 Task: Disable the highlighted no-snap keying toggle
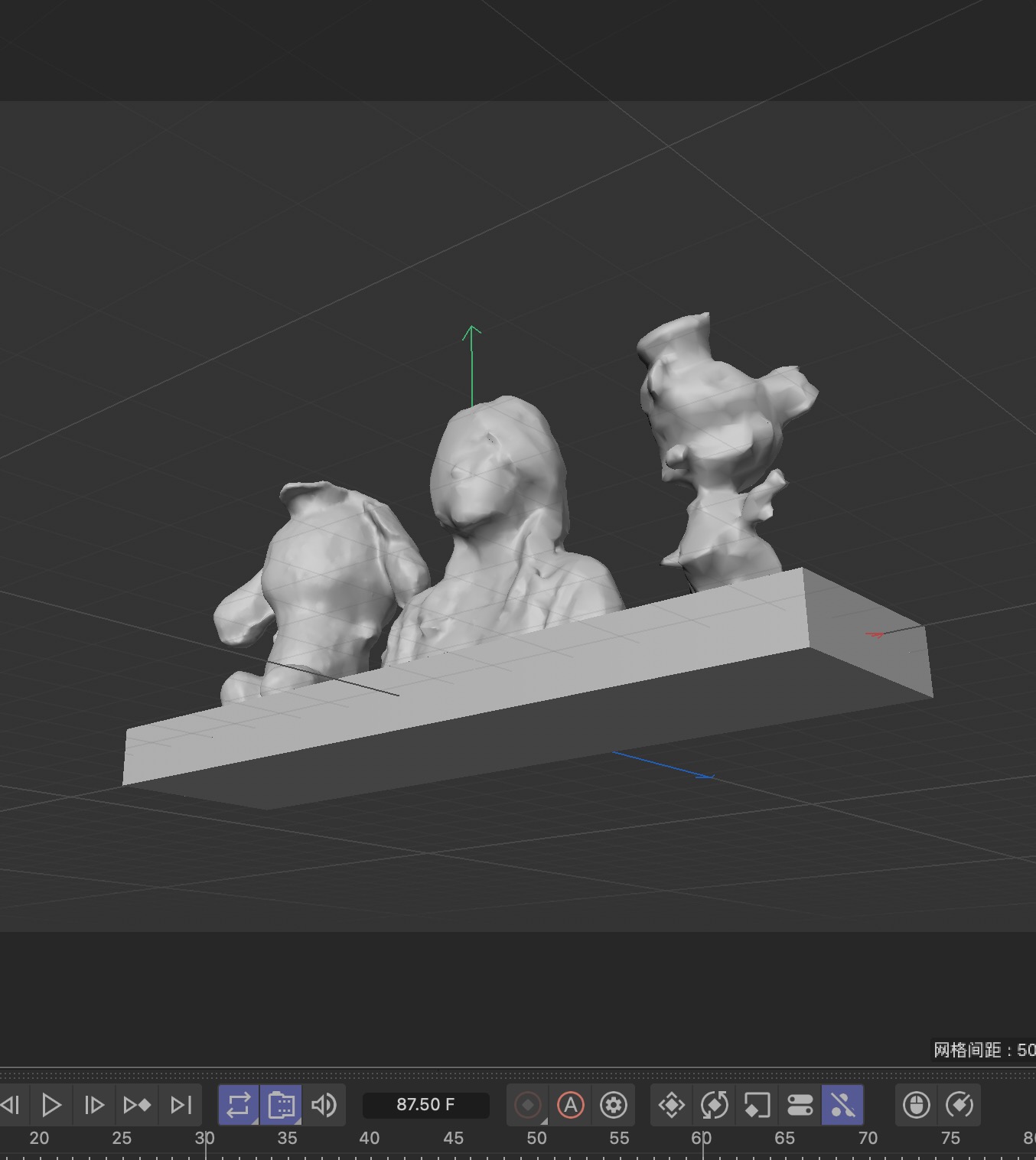click(x=843, y=1105)
